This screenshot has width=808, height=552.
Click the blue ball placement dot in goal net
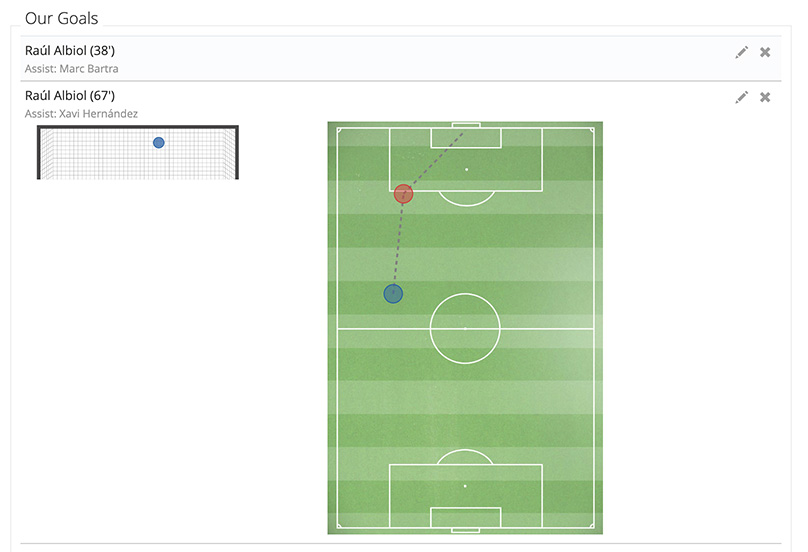[159, 143]
